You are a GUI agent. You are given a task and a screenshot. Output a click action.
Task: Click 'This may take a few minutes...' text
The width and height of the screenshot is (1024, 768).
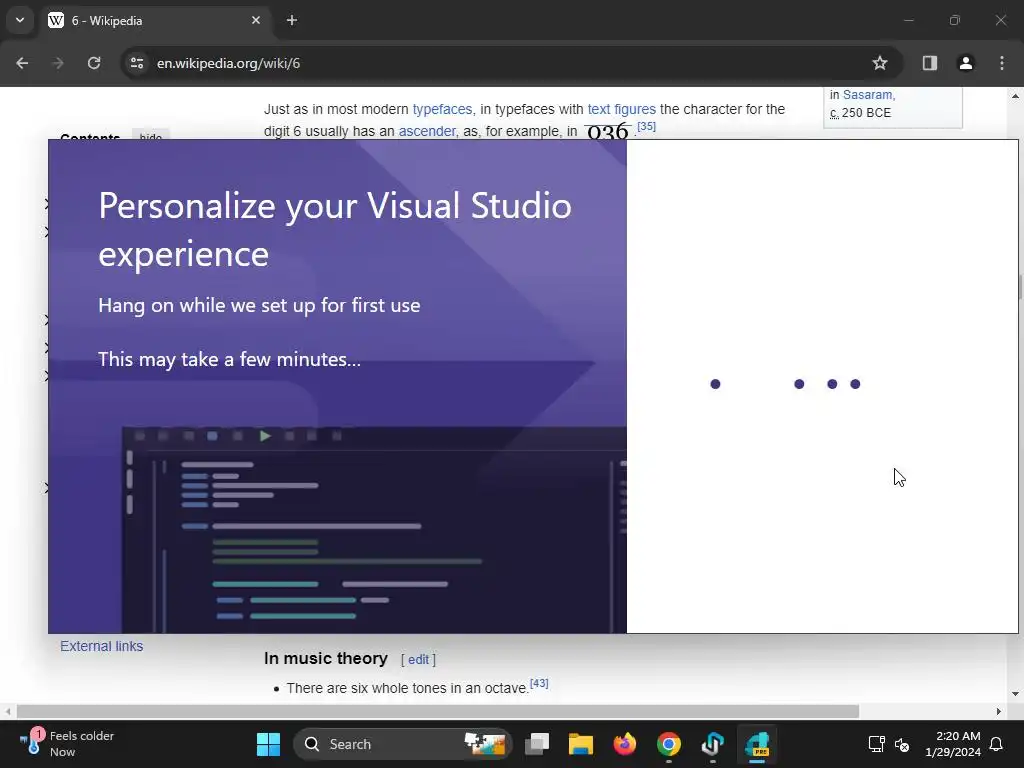(229, 359)
